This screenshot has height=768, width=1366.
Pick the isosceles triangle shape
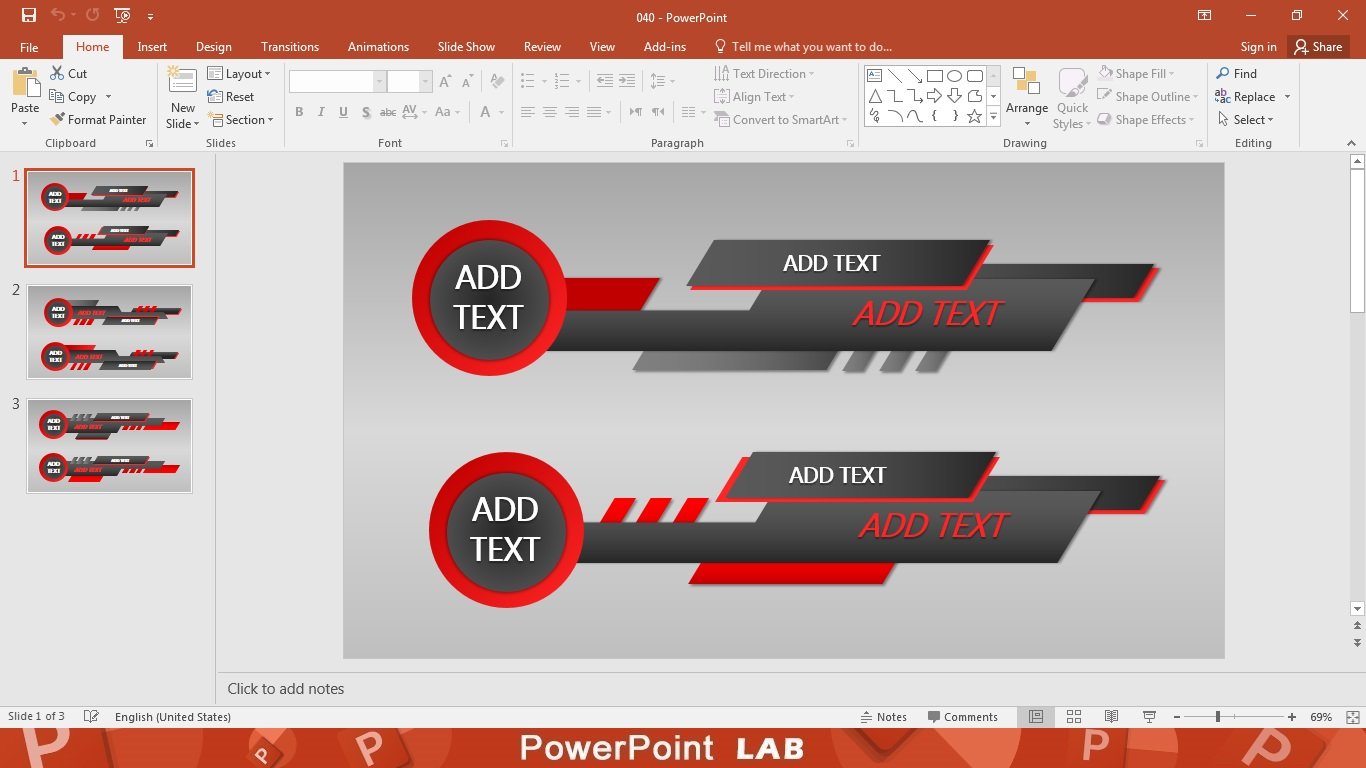coord(875,96)
